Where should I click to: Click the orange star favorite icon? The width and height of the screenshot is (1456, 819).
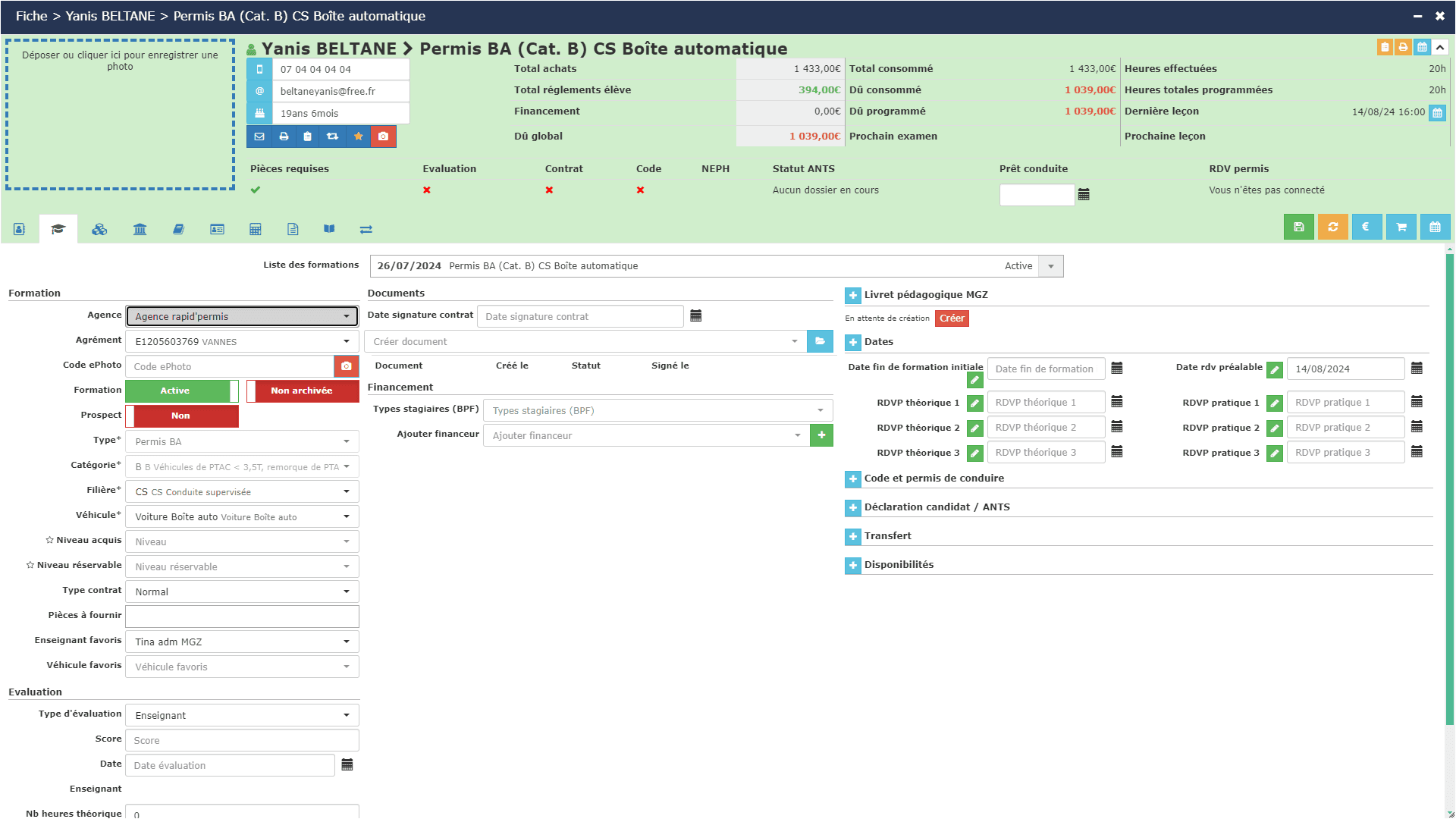coord(359,136)
